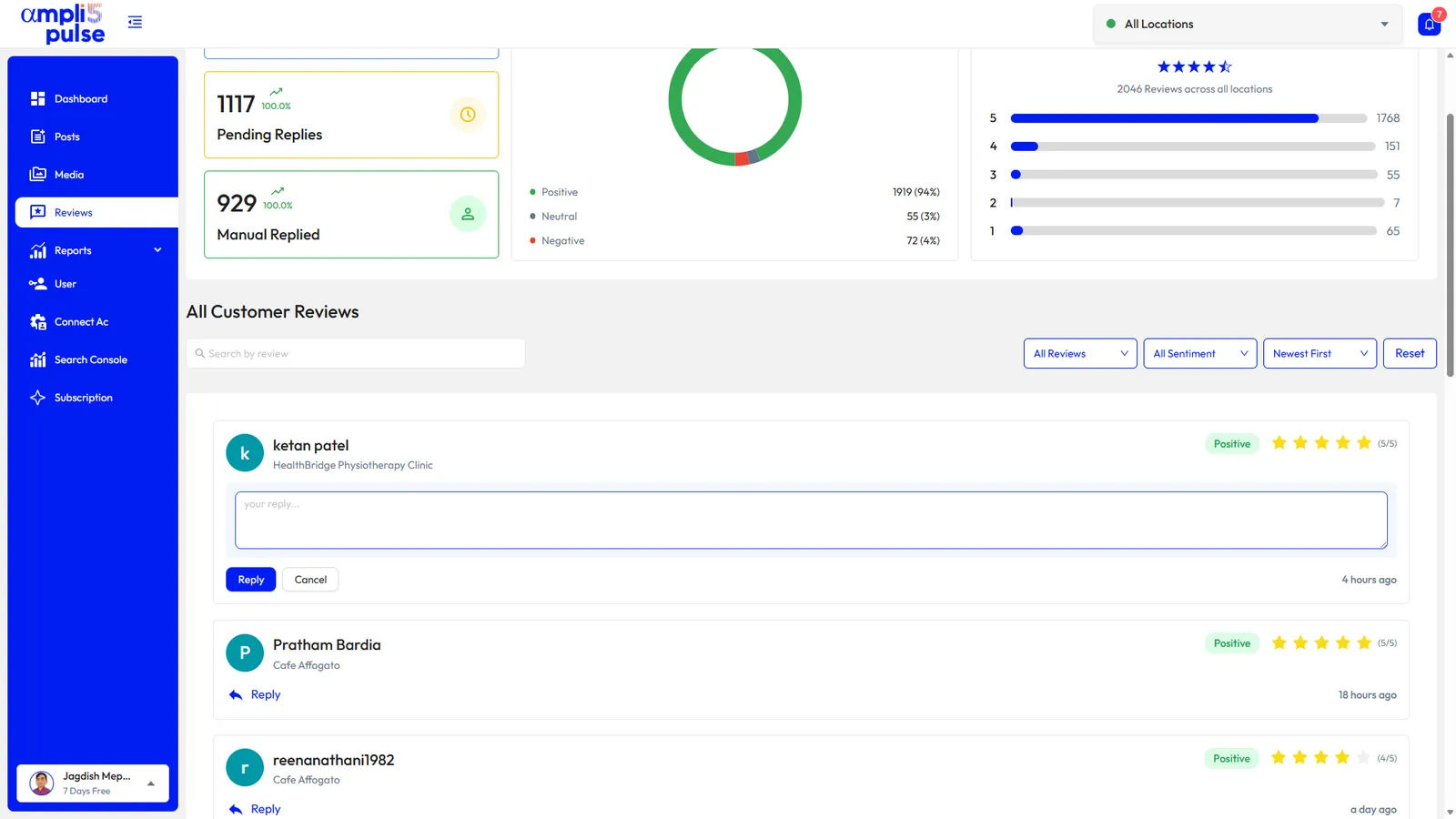Click the Search by review field

point(356,354)
